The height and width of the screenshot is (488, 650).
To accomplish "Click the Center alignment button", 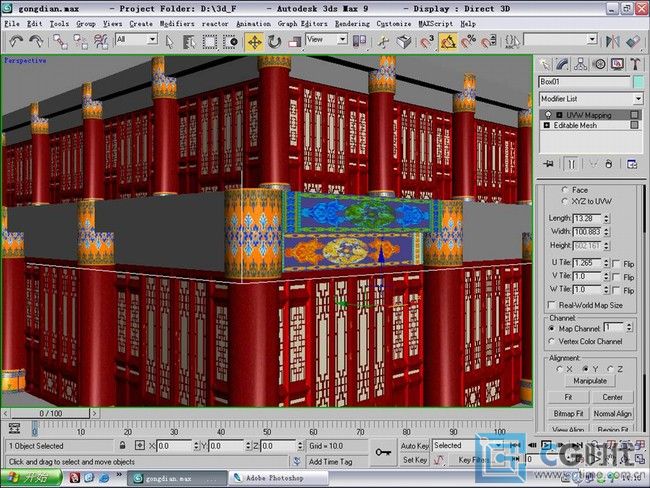I will (612, 397).
